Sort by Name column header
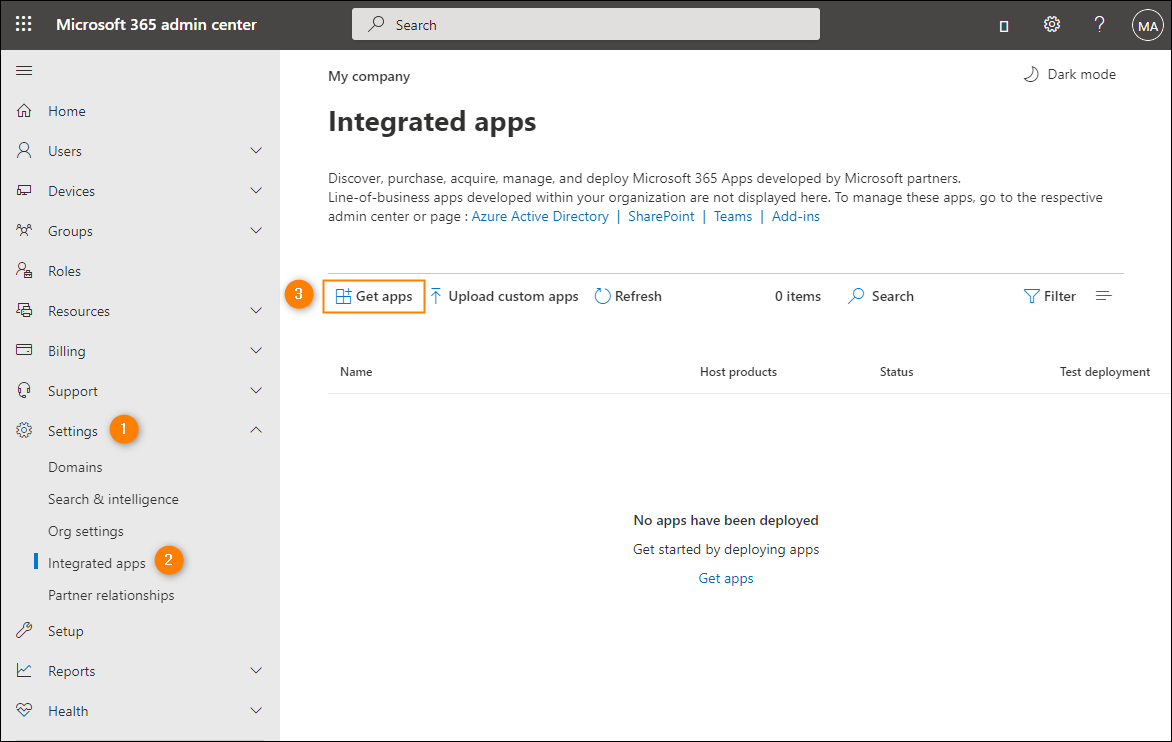Image resolution: width=1172 pixels, height=742 pixels. [356, 371]
